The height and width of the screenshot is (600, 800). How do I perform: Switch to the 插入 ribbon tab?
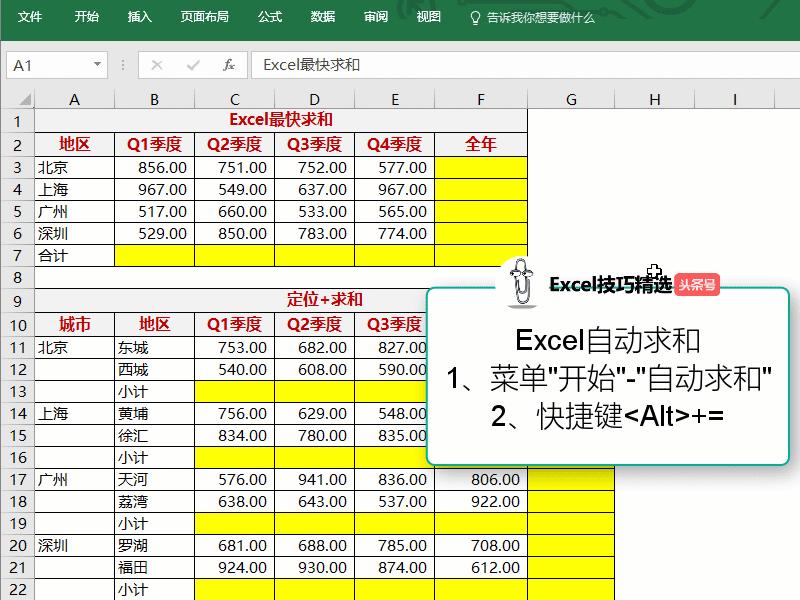point(138,16)
